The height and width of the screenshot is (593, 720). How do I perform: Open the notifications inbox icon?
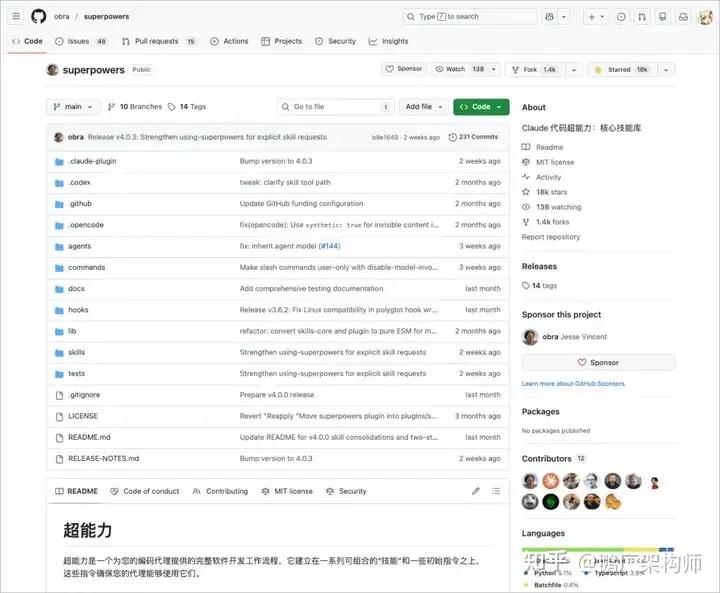683,17
